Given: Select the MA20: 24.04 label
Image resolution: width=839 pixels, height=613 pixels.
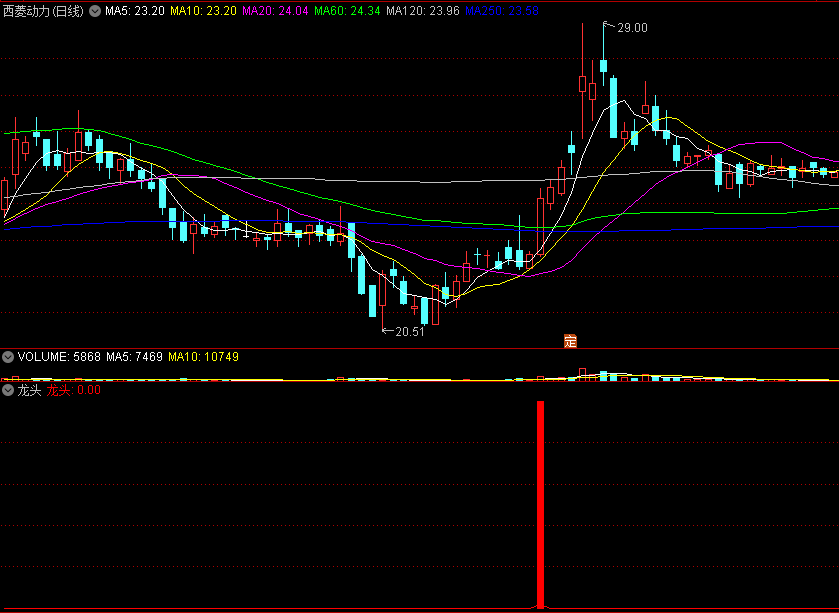Looking at the screenshot, I should 275,11.
